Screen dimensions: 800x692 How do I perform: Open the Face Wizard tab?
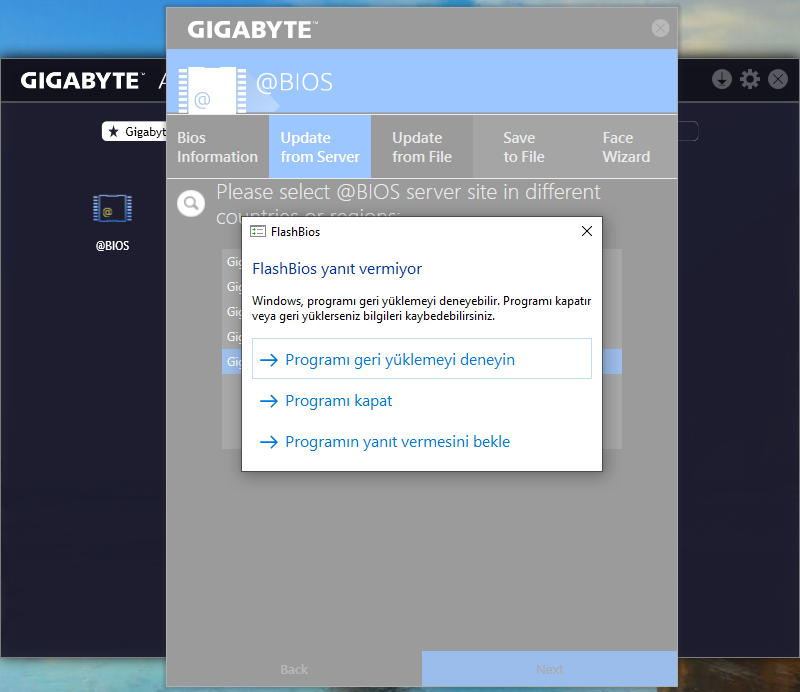(626, 147)
